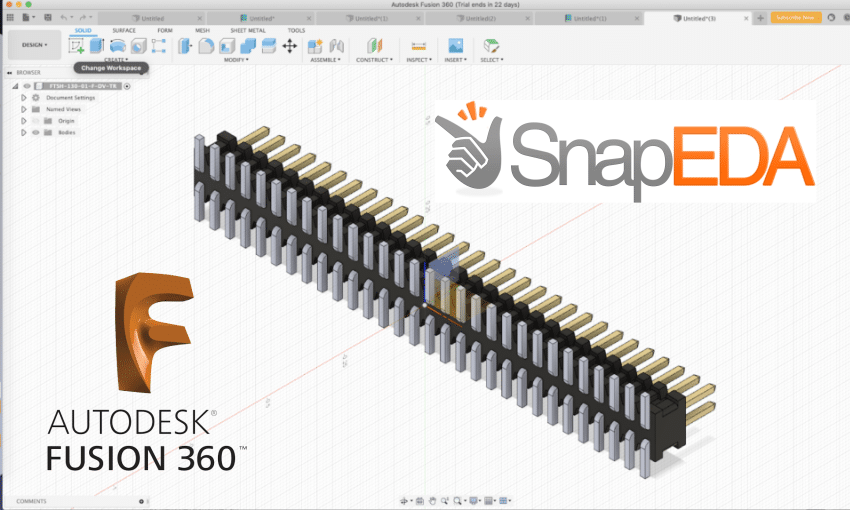Toggle visibility eye of Bodies folder
This screenshot has height=510, width=850.
click(35, 132)
